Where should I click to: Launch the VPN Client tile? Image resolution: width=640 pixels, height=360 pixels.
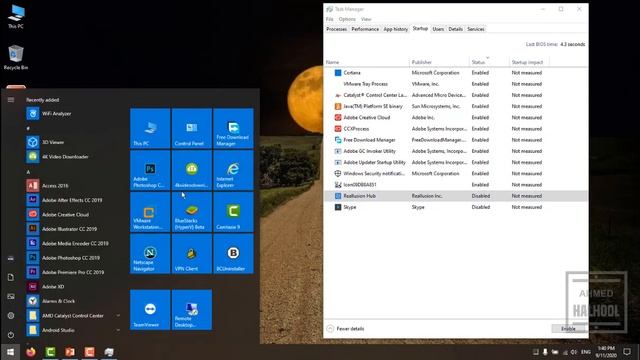(x=192, y=253)
